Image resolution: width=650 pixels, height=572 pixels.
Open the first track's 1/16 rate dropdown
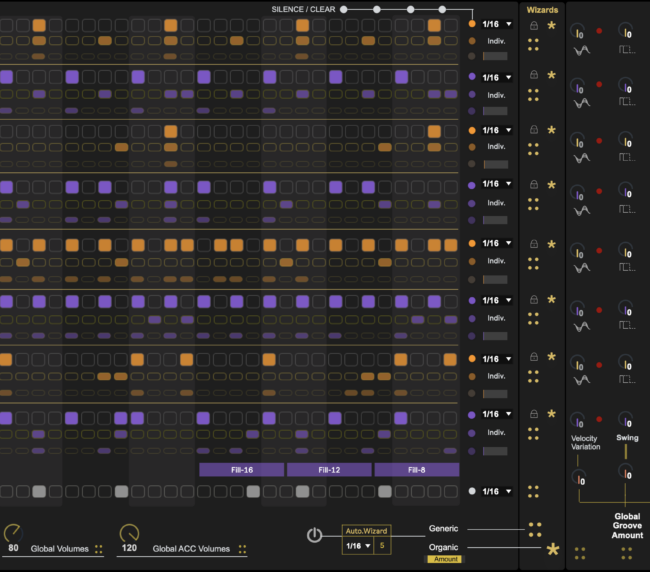pos(497,23)
